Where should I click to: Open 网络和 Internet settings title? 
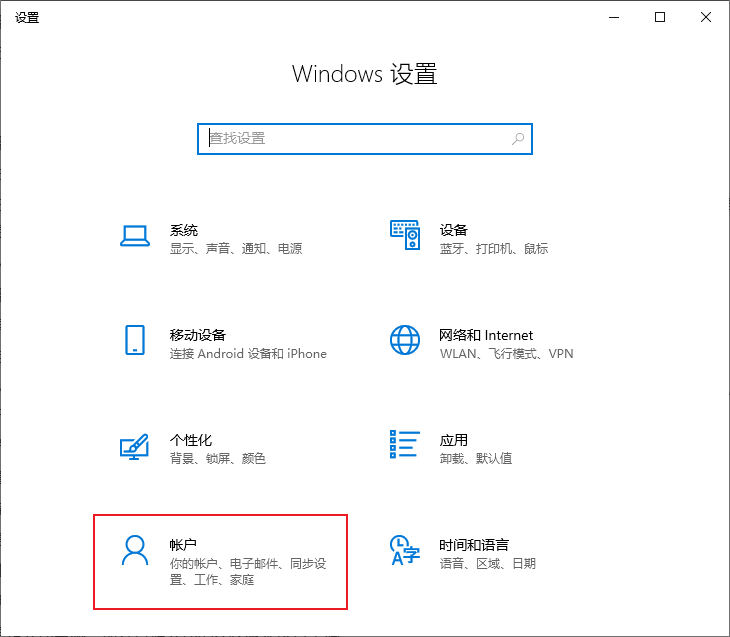tap(486, 335)
